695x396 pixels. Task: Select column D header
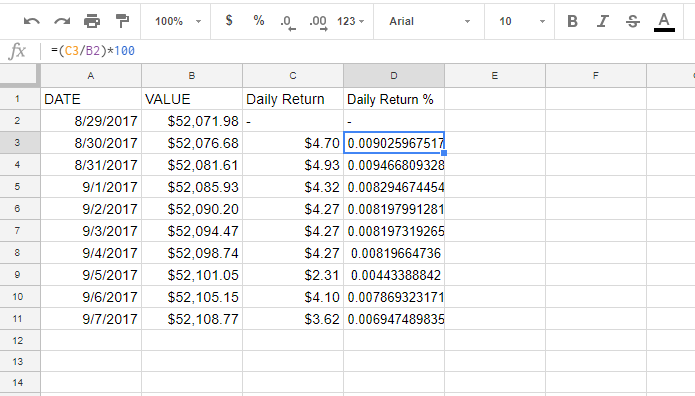pyautogui.click(x=394, y=76)
